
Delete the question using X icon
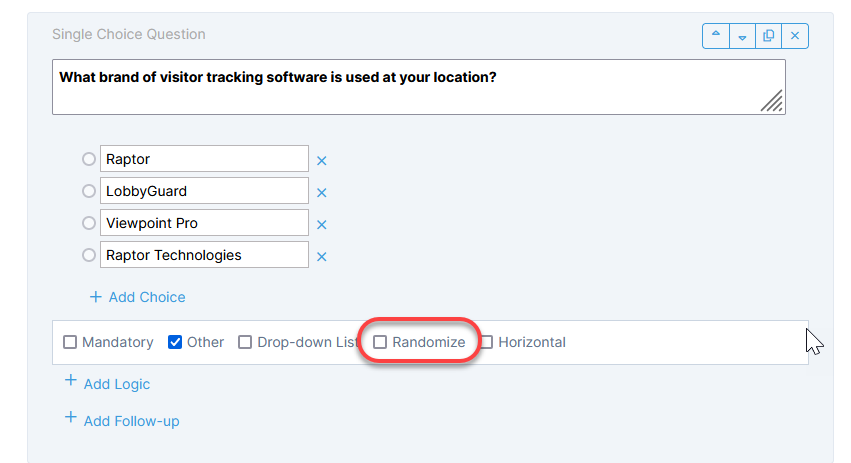pos(795,36)
